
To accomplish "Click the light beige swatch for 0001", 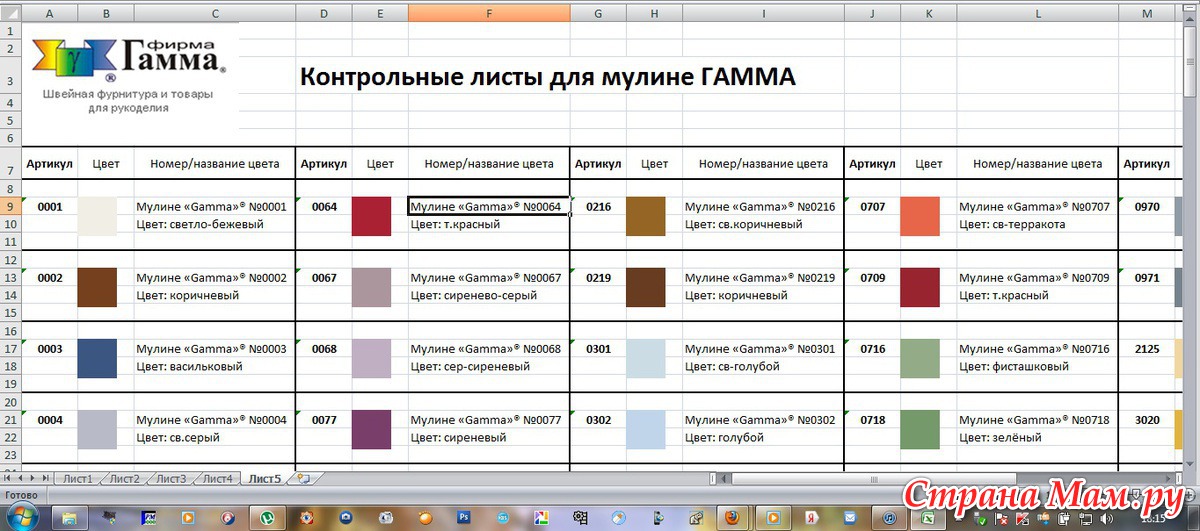I will click(97, 216).
